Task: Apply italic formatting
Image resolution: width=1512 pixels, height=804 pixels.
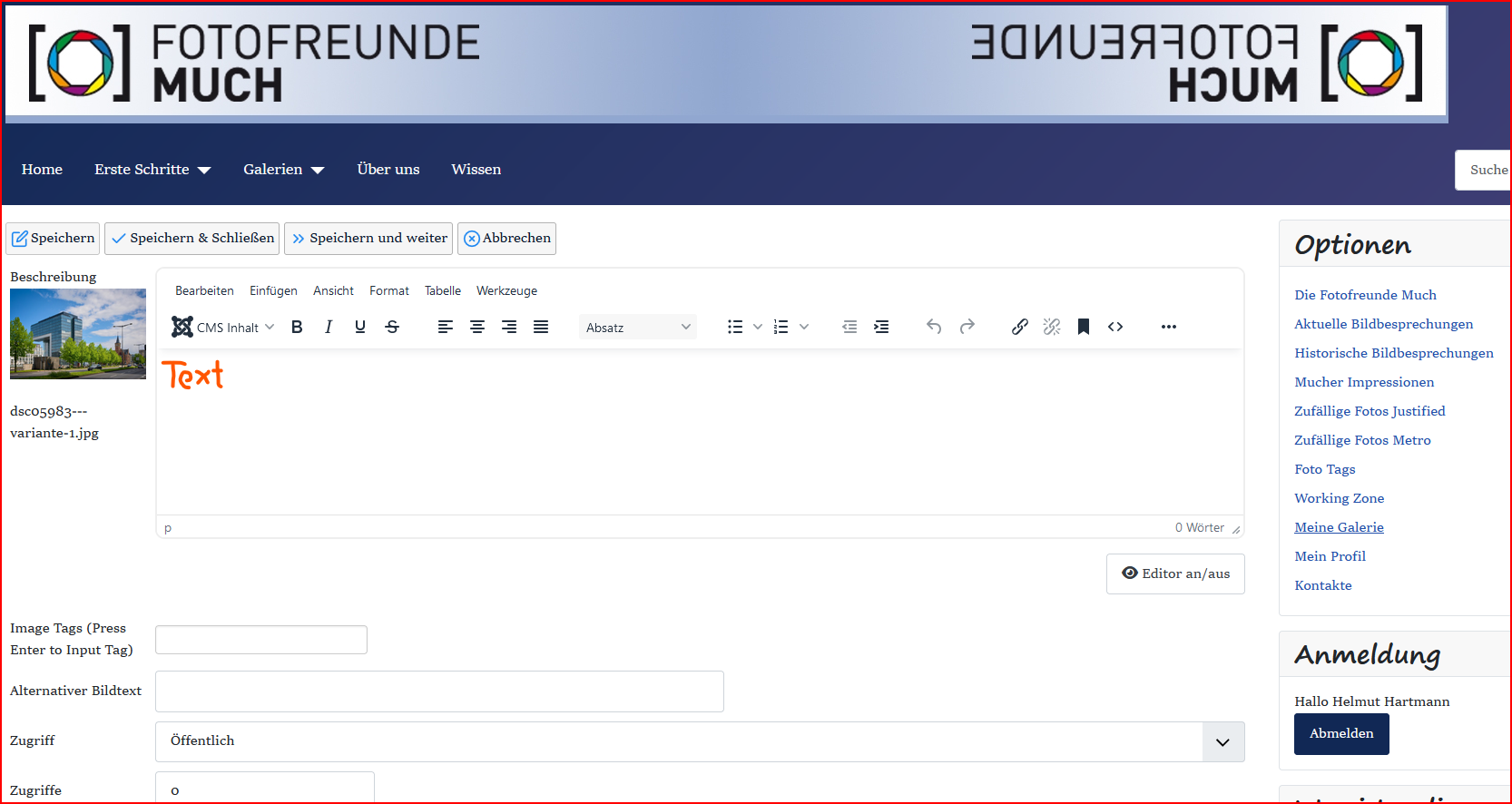Action: tap(329, 328)
